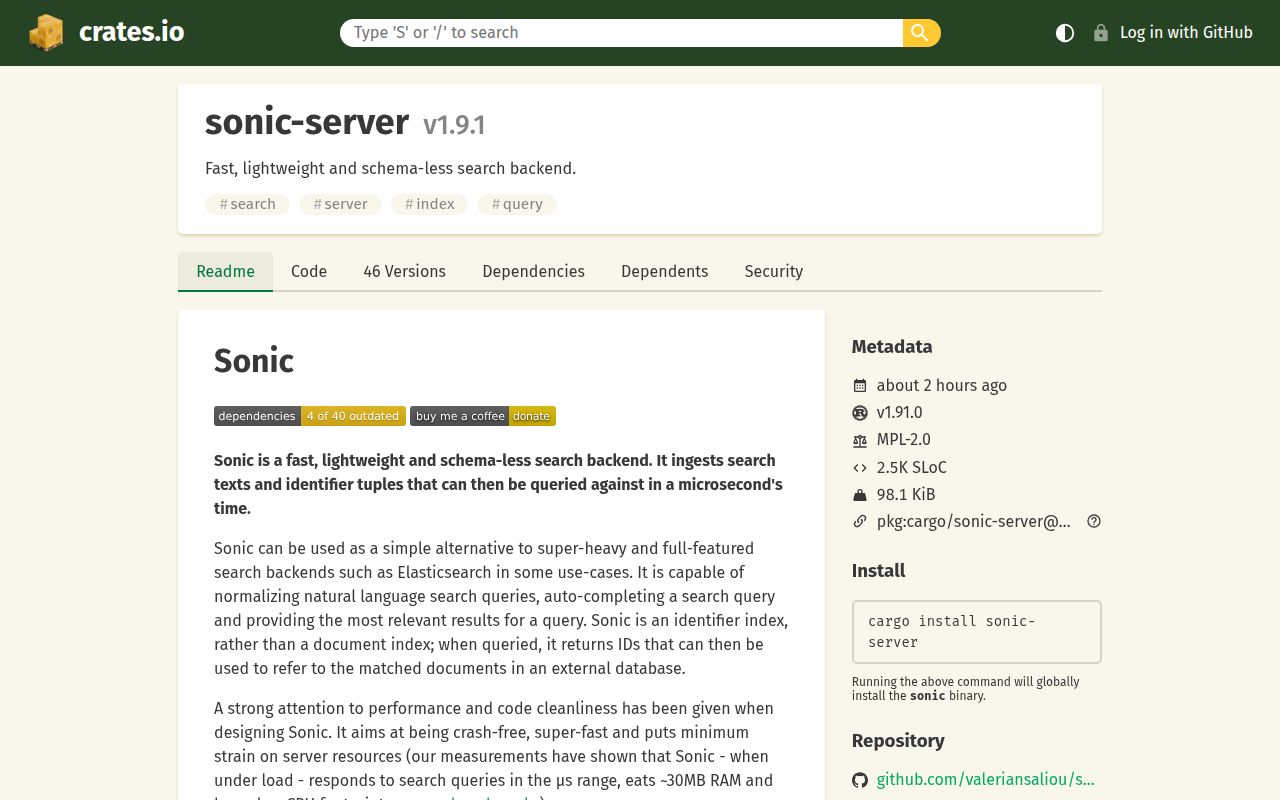Click the 2.5K SLoC value
Image resolution: width=1280 pixels, height=800 pixels.
[x=912, y=467]
